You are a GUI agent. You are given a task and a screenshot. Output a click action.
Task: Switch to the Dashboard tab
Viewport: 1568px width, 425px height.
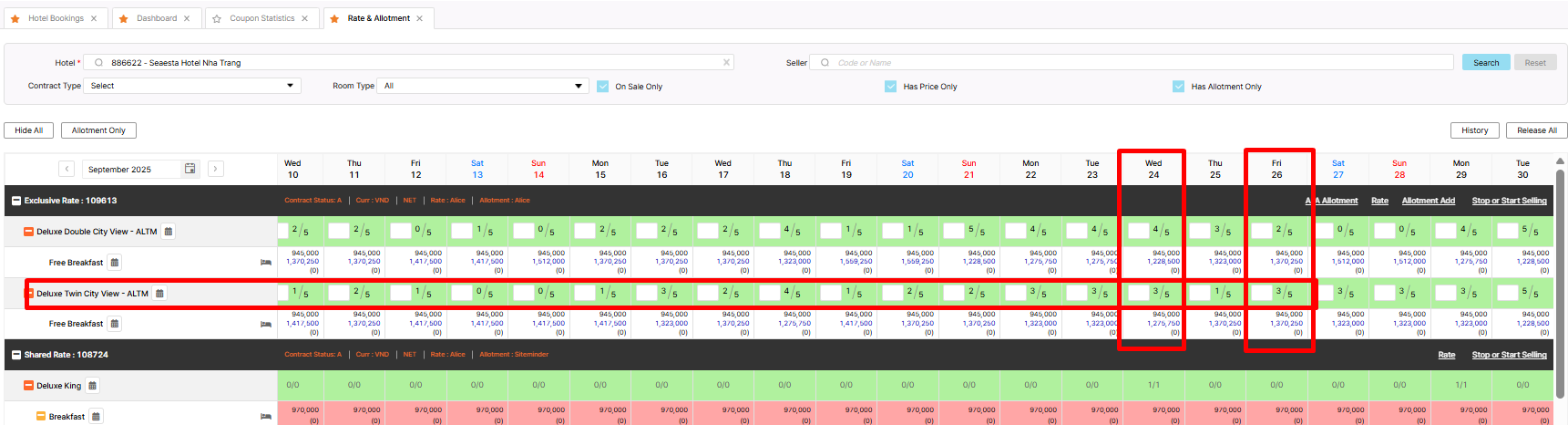157,18
